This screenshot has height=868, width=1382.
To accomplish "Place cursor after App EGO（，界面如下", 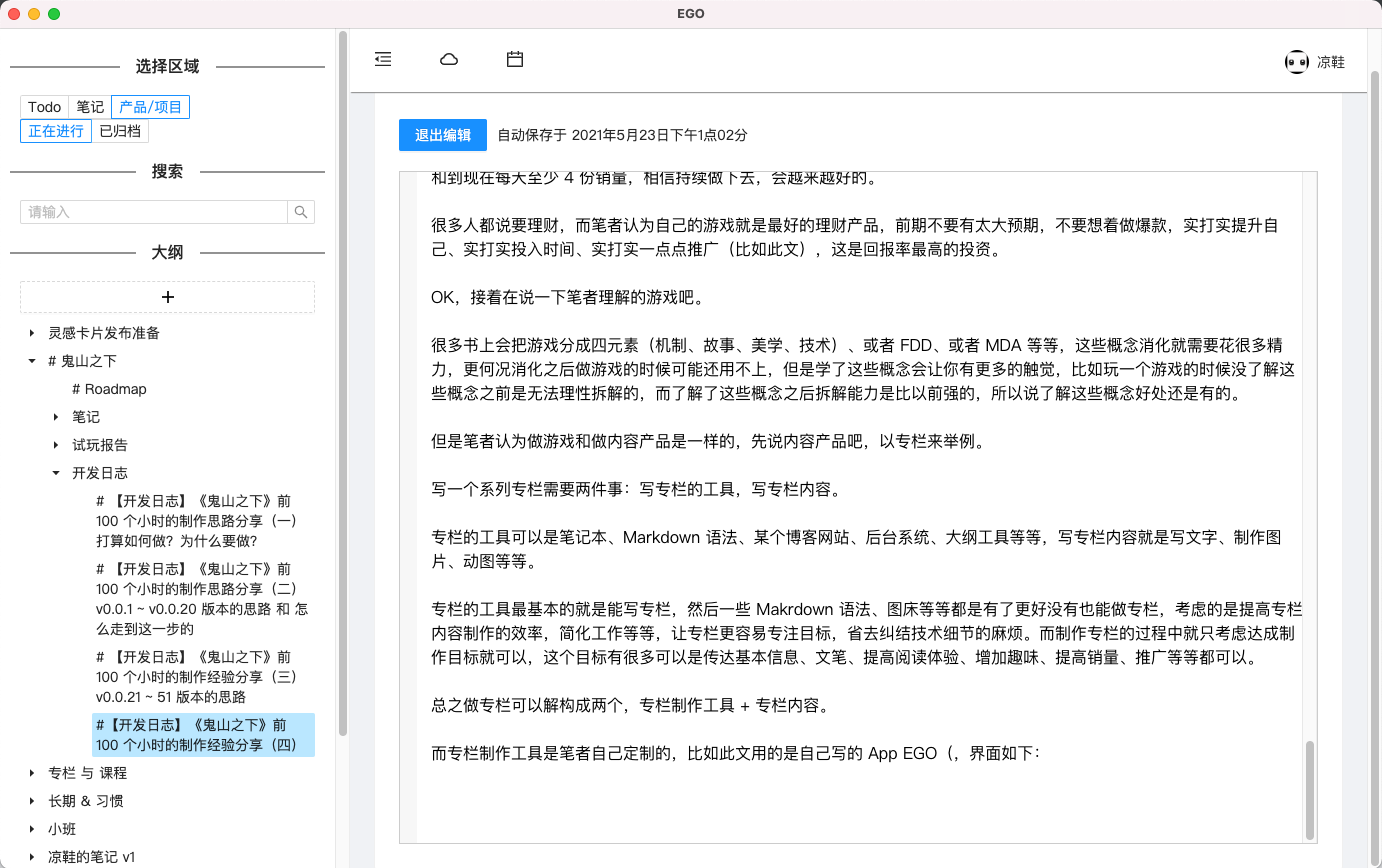I will [x=1042, y=754].
